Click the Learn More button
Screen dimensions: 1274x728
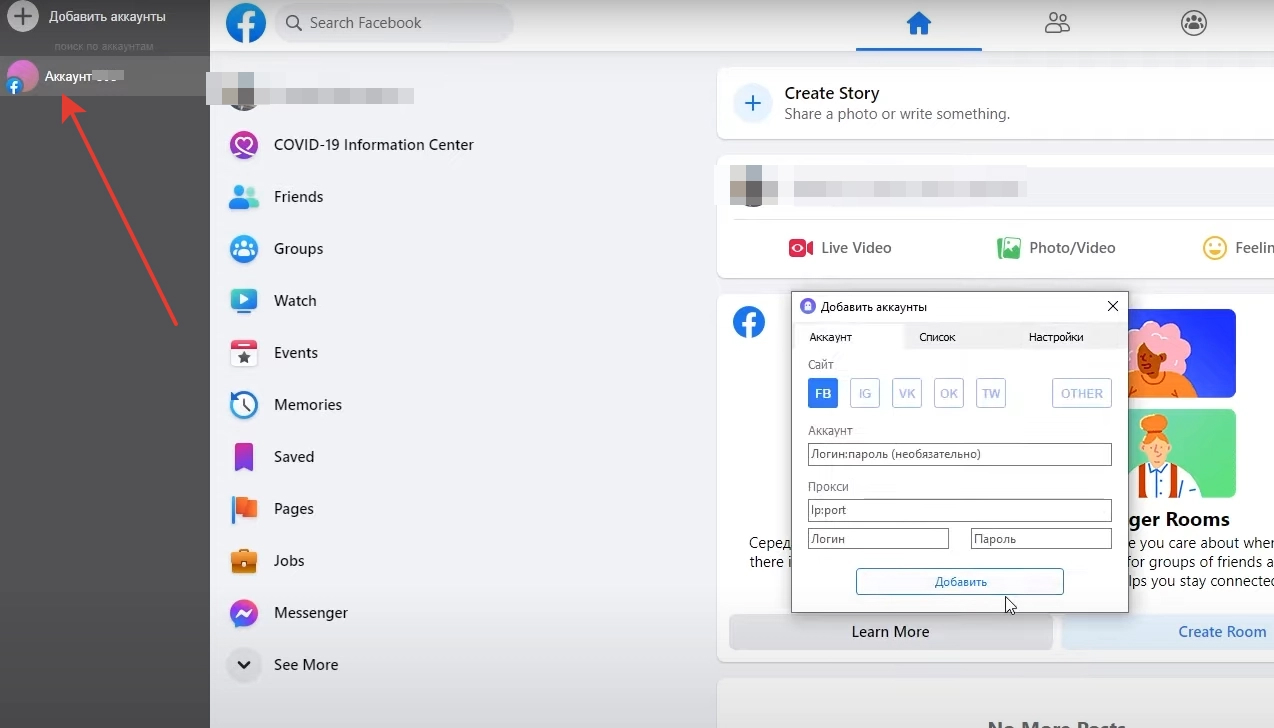click(x=890, y=632)
